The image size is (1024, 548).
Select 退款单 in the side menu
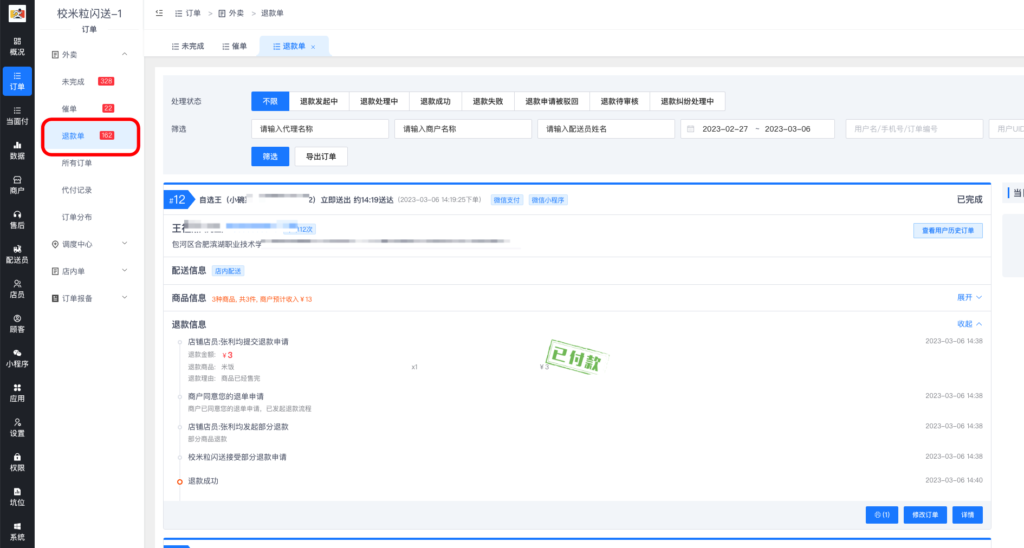[90, 136]
